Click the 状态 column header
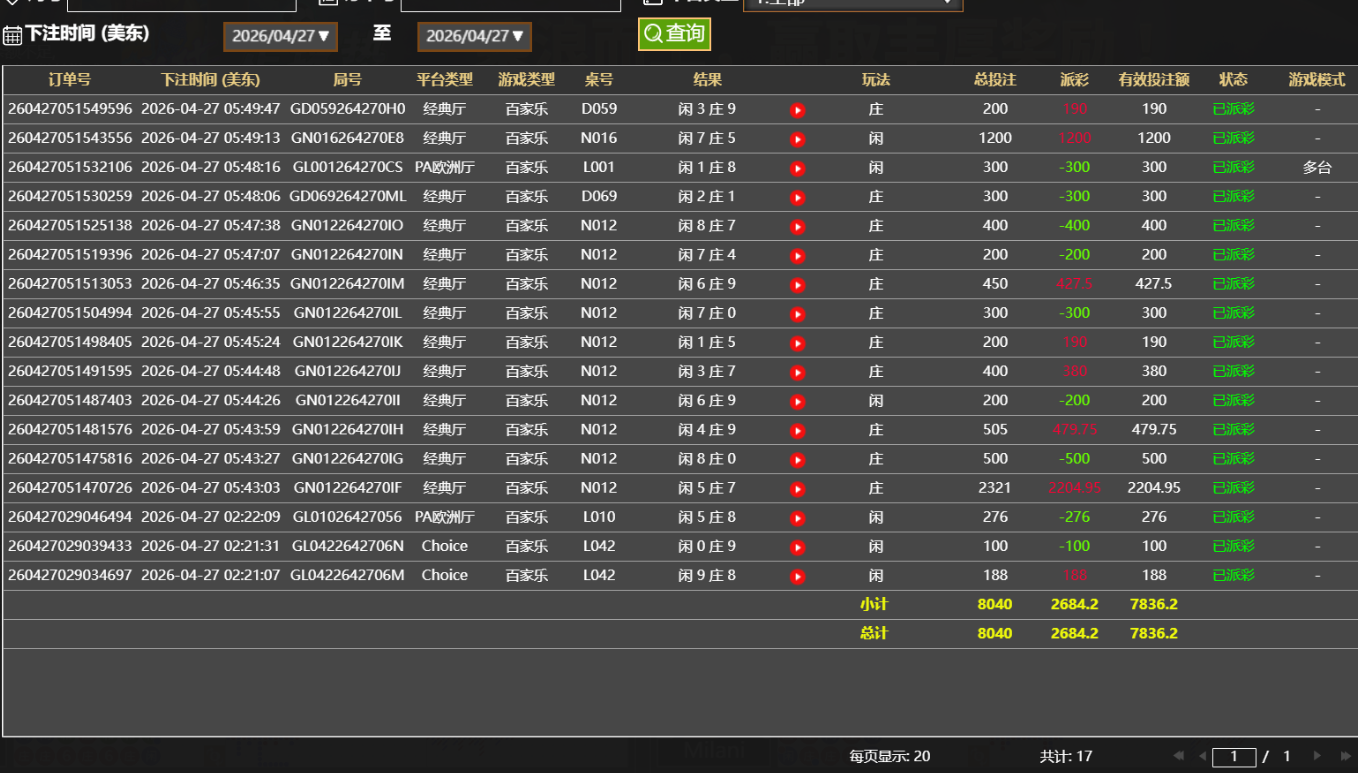Screen dimensions: 1358x773 [1233, 80]
